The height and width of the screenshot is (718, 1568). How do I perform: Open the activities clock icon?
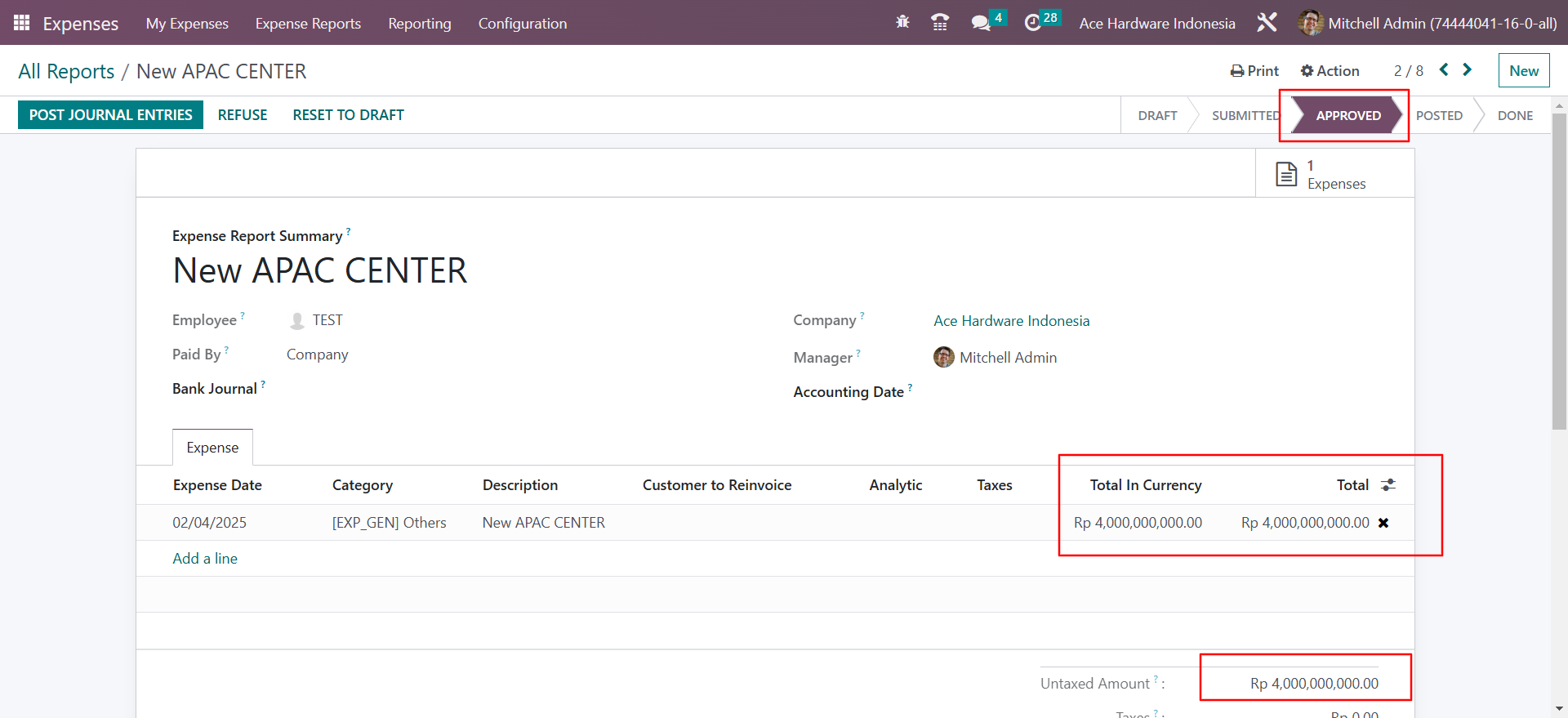point(1033,23)
